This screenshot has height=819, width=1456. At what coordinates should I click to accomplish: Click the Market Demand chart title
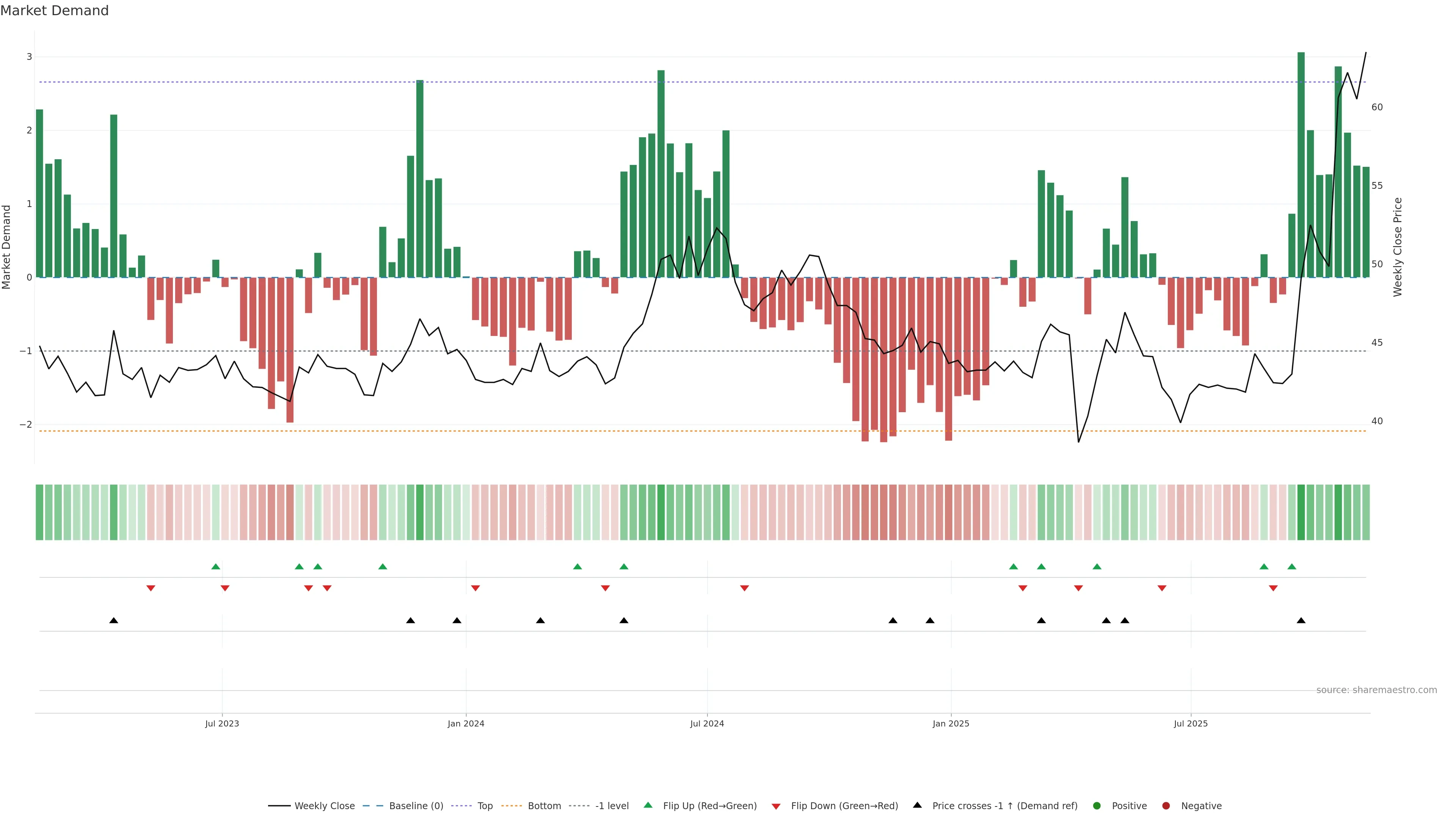coord(54,10)
